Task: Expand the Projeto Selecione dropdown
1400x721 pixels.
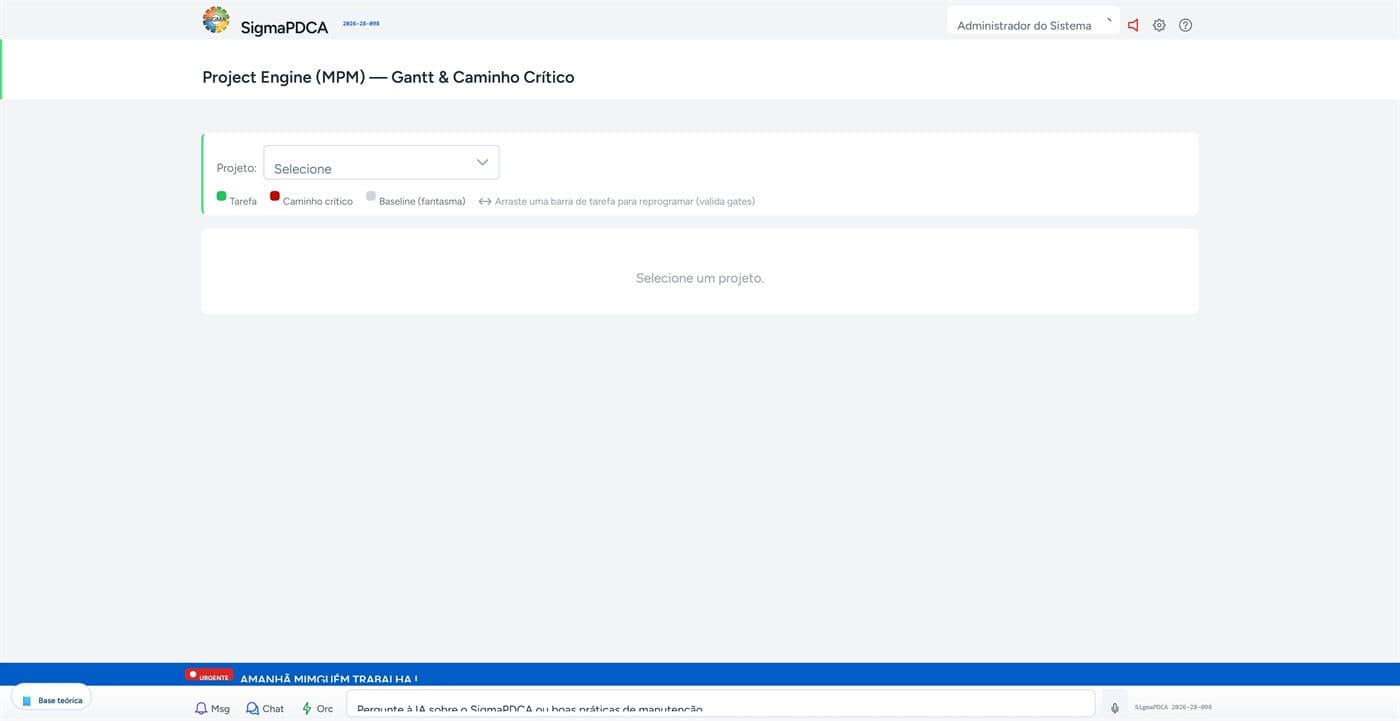Action: point(381,163)
